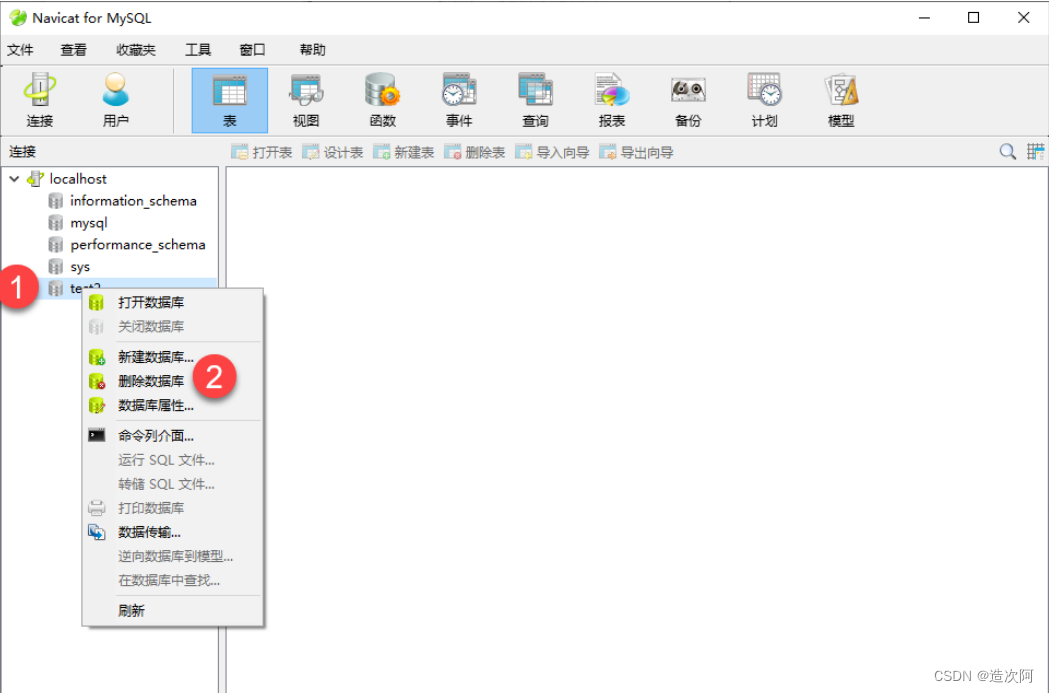This screenshot has height=693, width=1049.
Task: Click the search magnifier icon
Action: [1006, 151]
